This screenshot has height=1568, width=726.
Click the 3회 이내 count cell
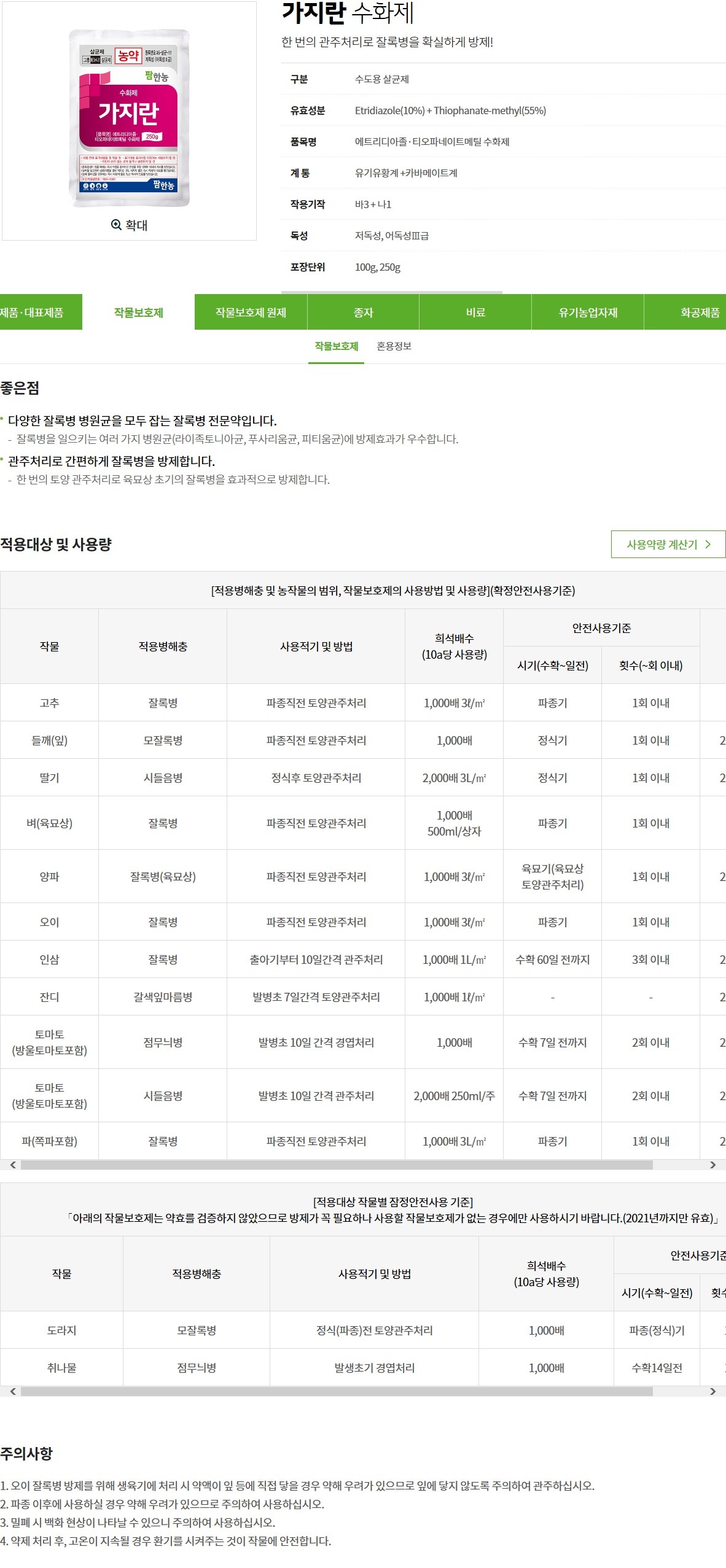coord(650,960)
